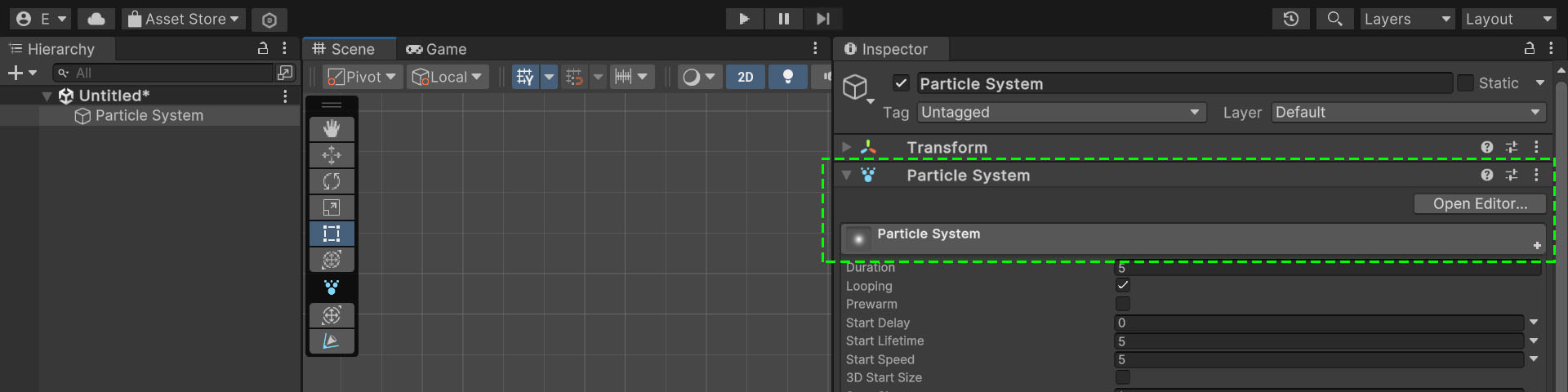Open the Layers dropdown

[1407, 19]
